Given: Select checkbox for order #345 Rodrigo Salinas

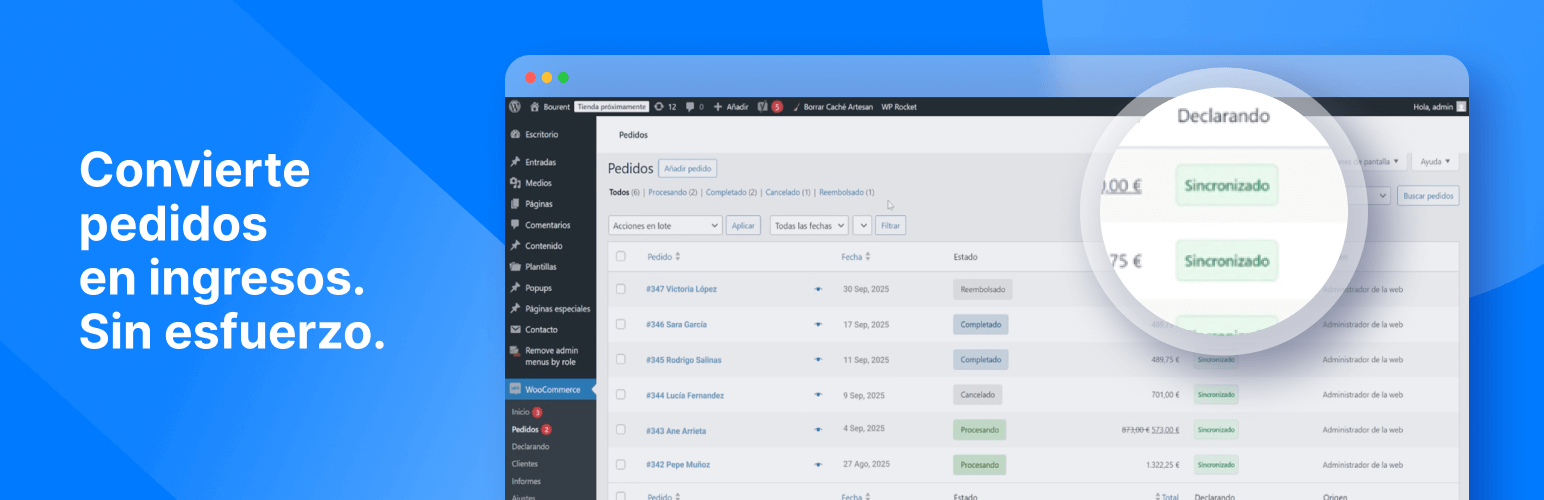Looking at the screenshot, I should tap(621, 360).
